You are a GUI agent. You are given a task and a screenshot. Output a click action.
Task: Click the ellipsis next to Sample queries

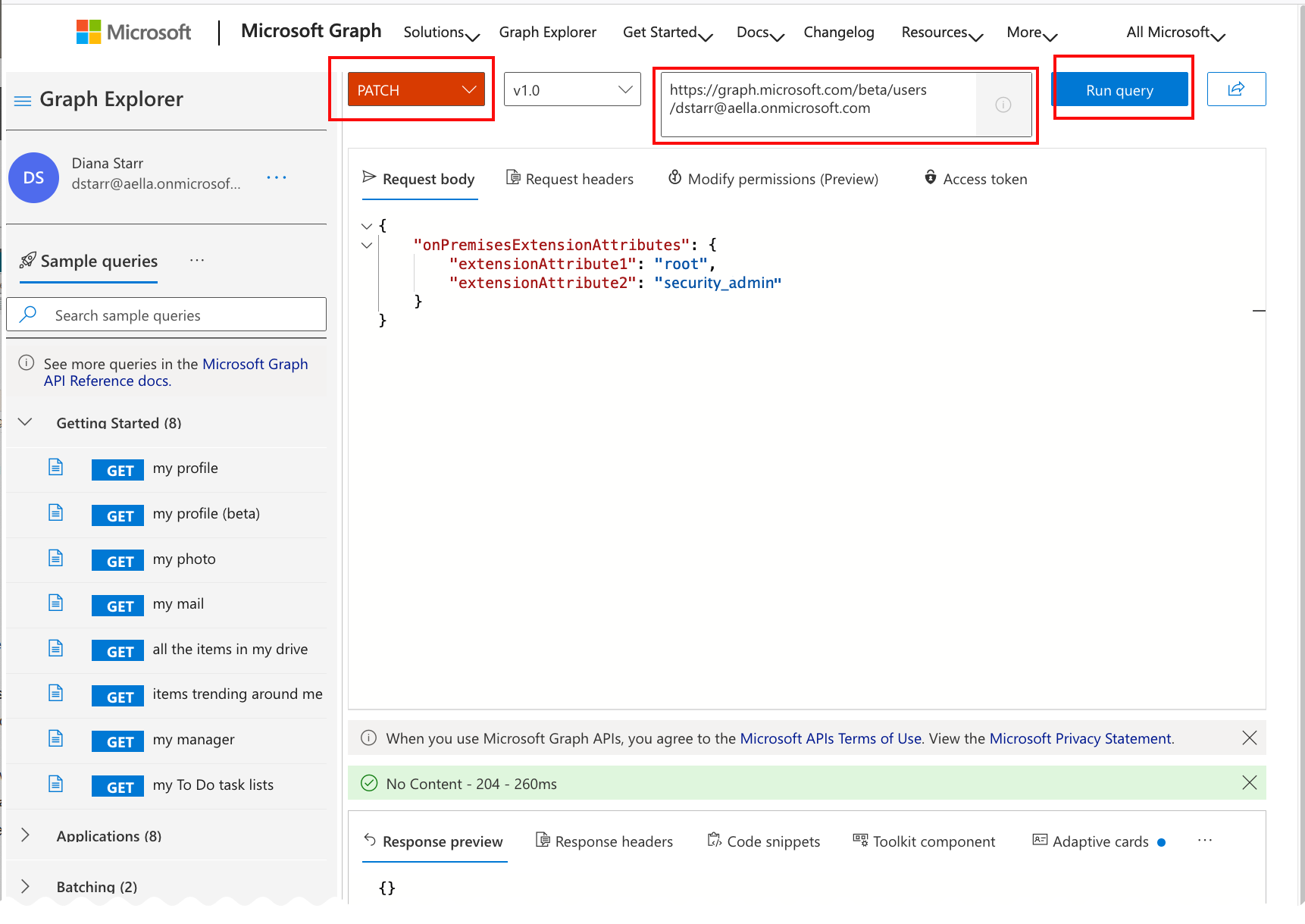[197, 261]
